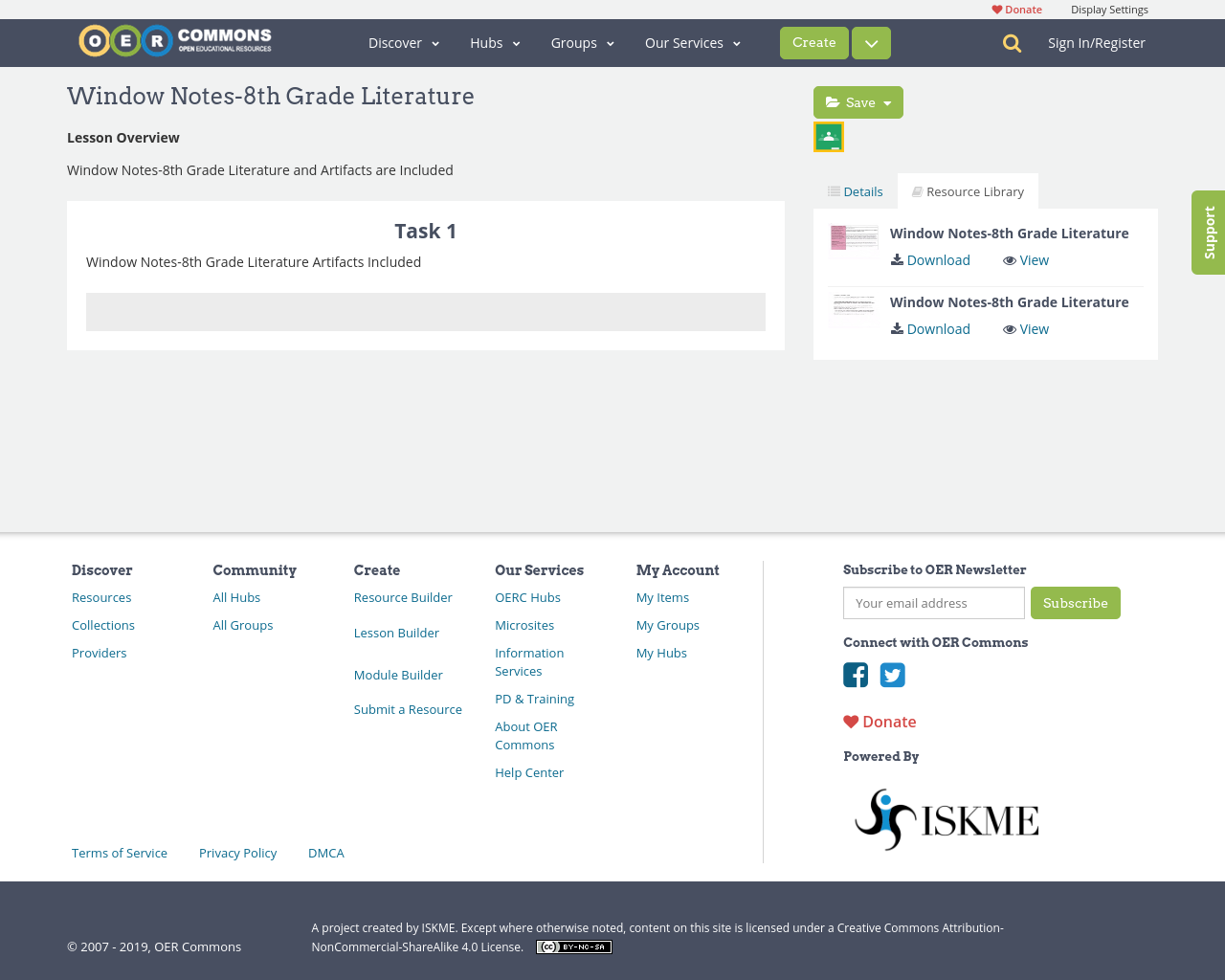Expand the Hubs navigation dropdown
This screenshot has height=980, width=1225.
click(494, 42)
